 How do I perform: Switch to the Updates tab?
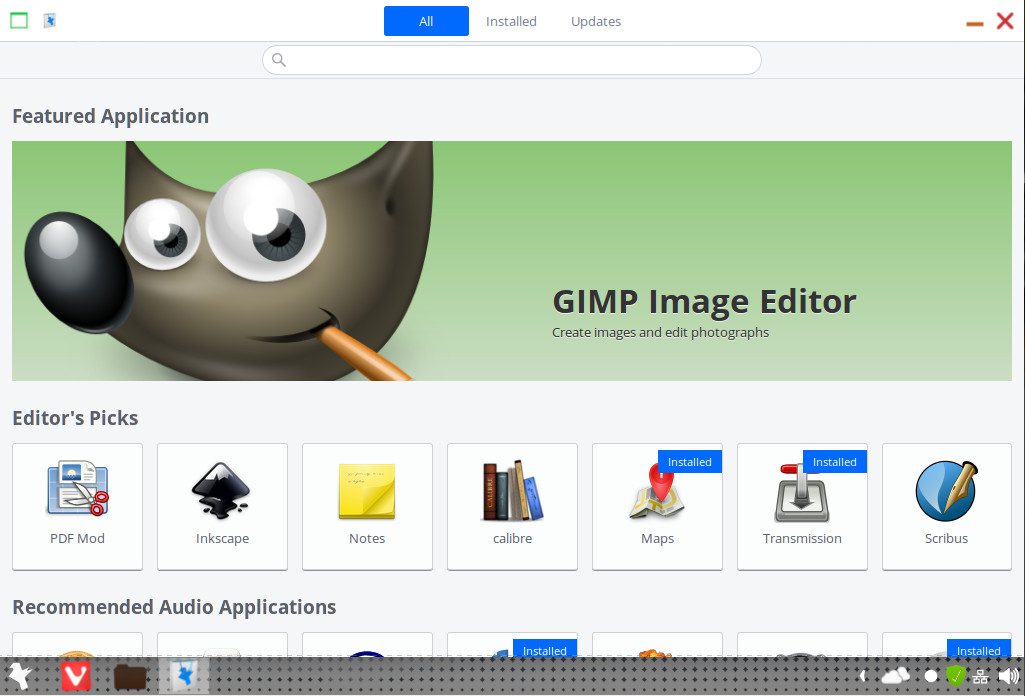pyautogui.click(x=596, y=21)
